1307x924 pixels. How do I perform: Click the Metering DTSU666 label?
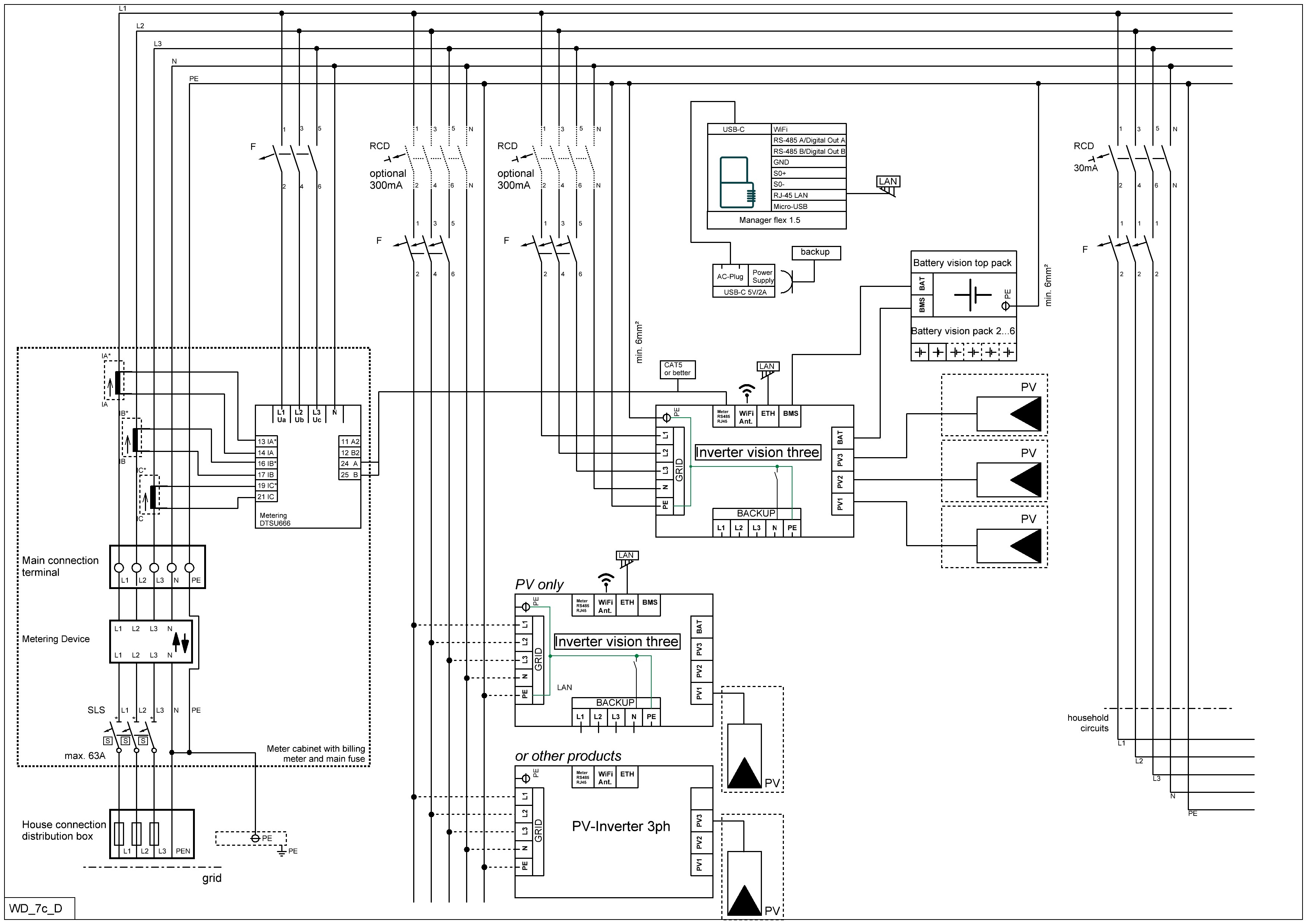click(x=275, y=519)
